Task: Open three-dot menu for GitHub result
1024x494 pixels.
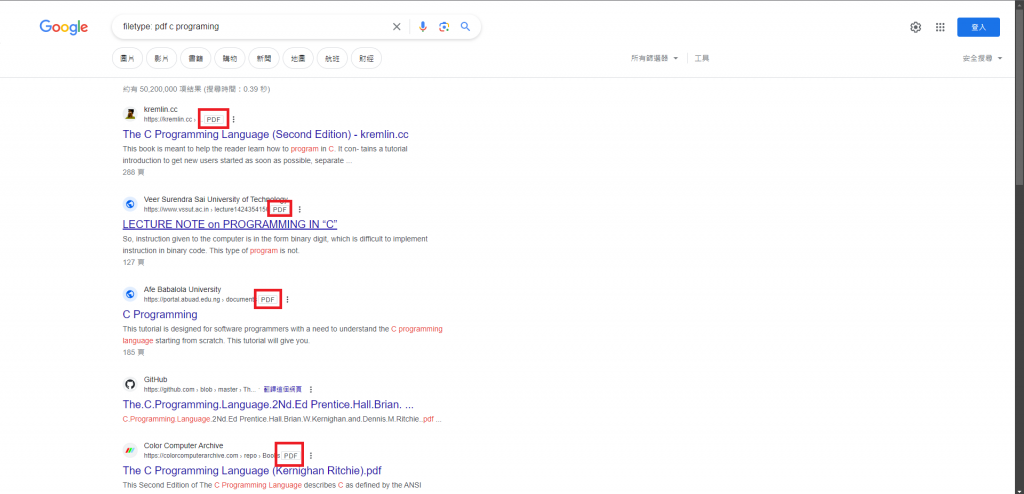Action: pyautogui.click(x=311, y=389)
